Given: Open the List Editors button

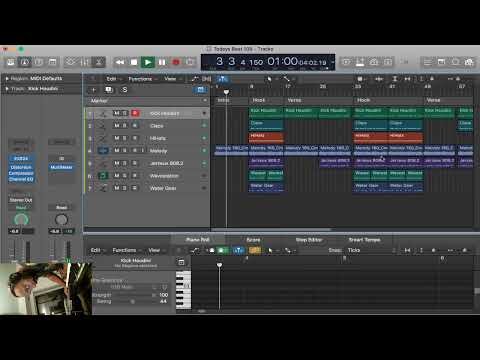Looking at the screenshot, I should [x=428, y=62].
